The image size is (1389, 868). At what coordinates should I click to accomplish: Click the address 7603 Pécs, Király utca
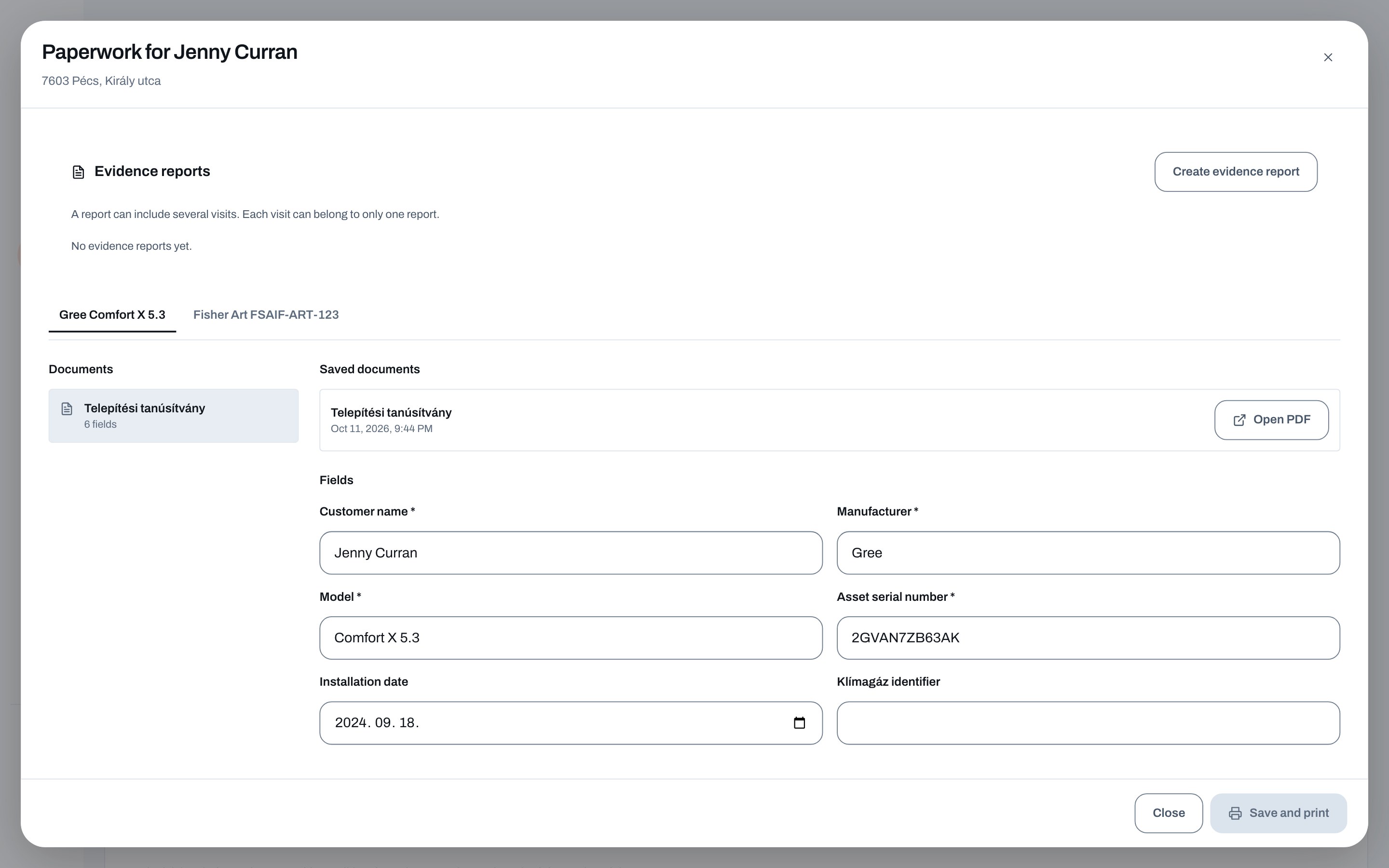point(101,81)
